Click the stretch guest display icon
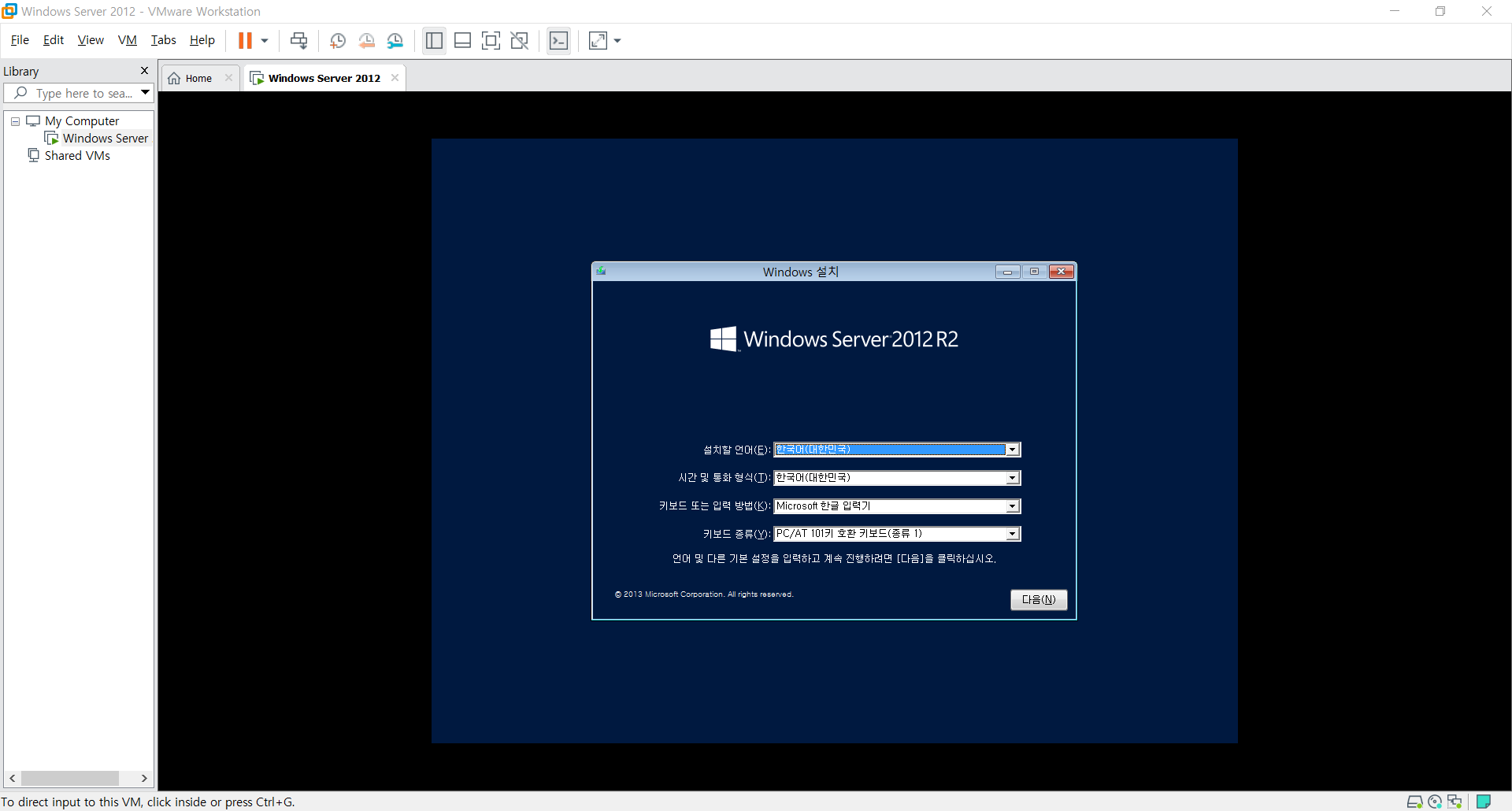The image size is (1512, 811). click(598, 41)
